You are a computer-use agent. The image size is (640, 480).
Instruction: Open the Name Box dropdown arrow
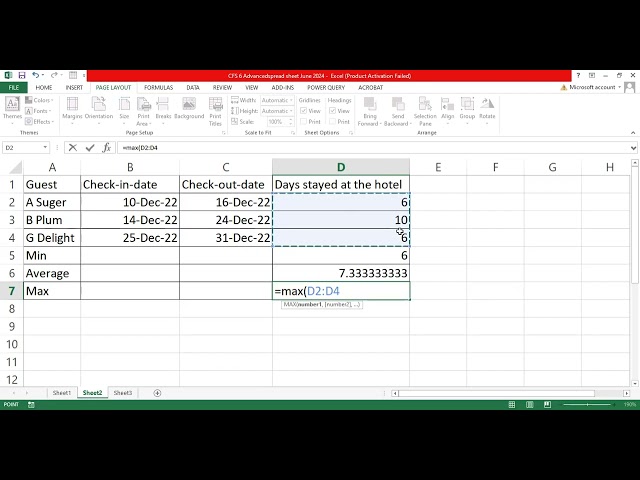pos(45,147)
